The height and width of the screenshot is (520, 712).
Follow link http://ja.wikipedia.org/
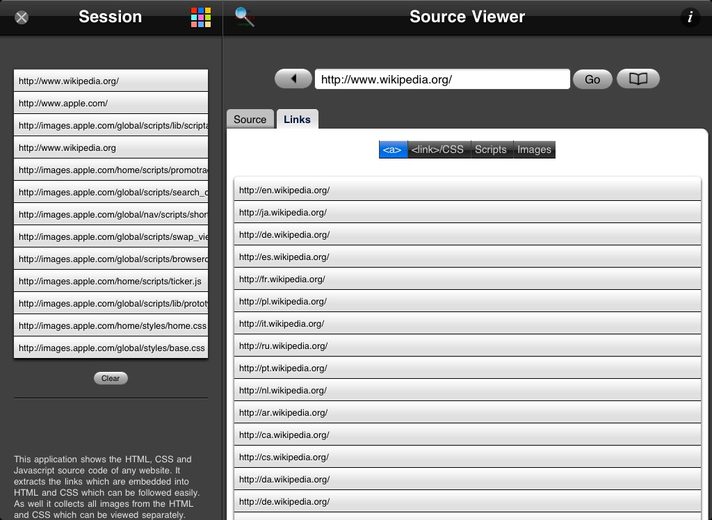(468, 212)
